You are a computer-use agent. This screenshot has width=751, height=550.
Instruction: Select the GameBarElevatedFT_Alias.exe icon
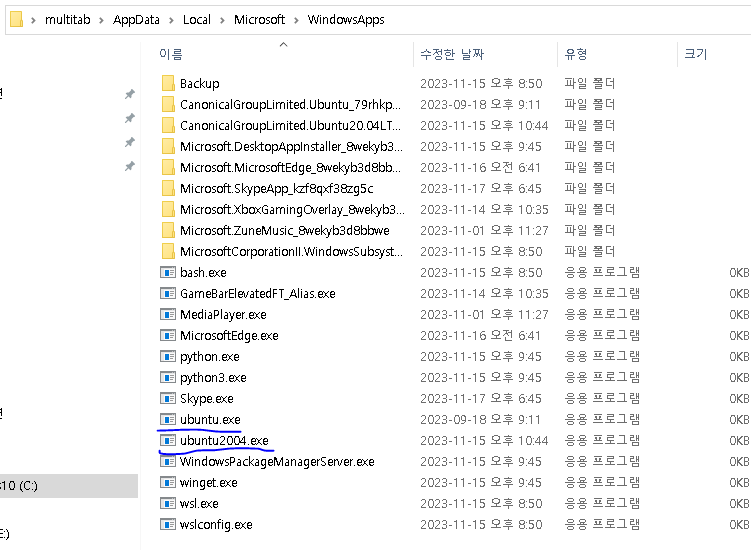coord(168,293)
